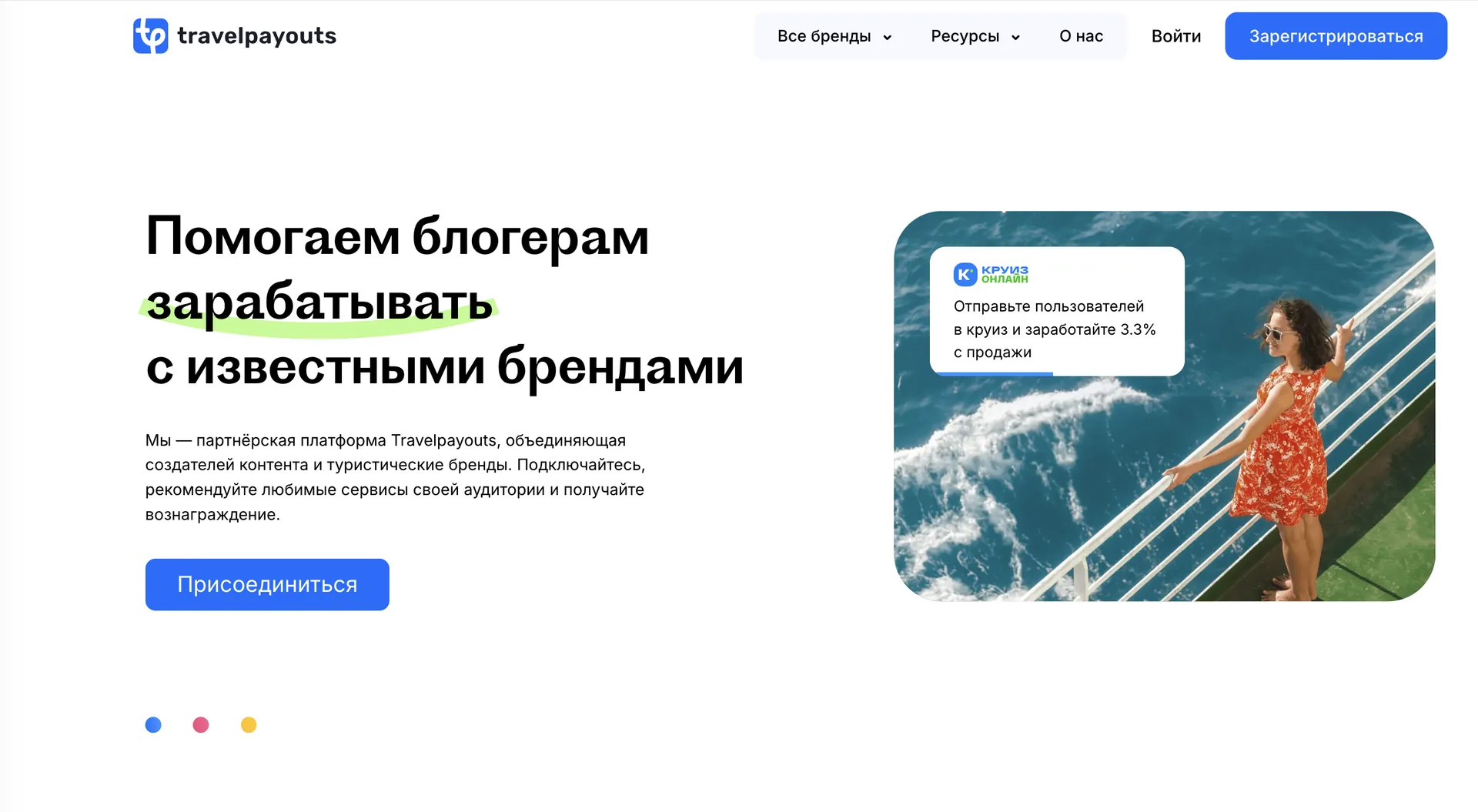The height and width of the screenshot is (812, 1478).
Task: Select the blue carousel dot
Action: point(153,725)
